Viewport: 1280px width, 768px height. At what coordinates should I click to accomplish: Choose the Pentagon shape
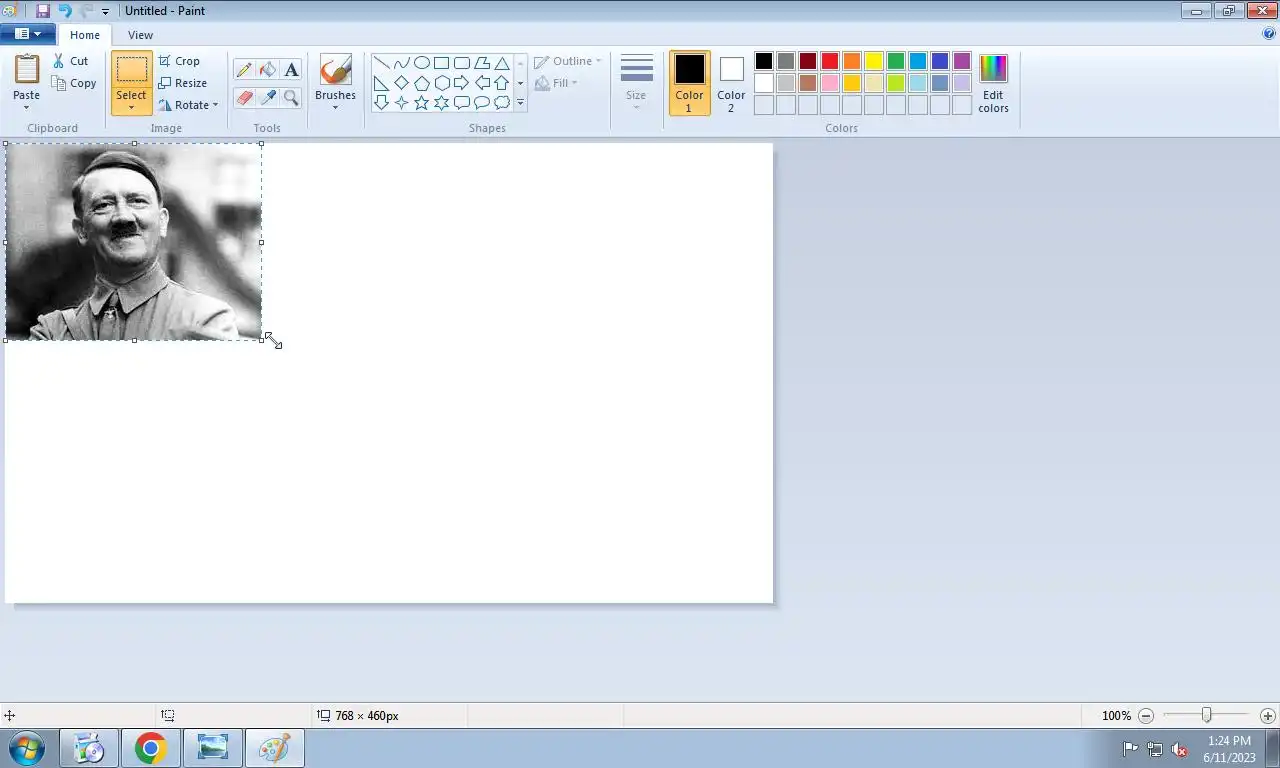pyautogui.click(x=421, y=82)
